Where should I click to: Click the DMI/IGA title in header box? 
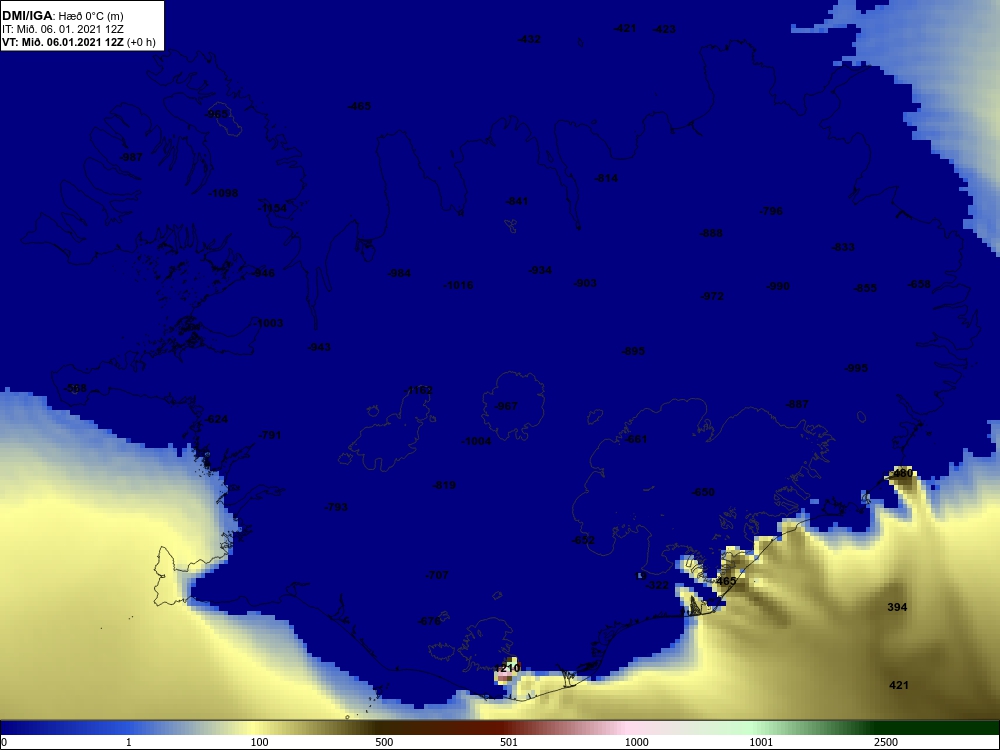click(27, 16)
